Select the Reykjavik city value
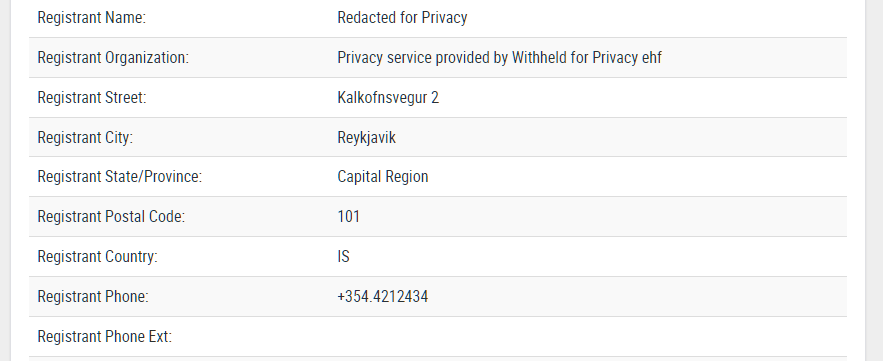The height and width of the screenshot is (361, 883). 367,137
